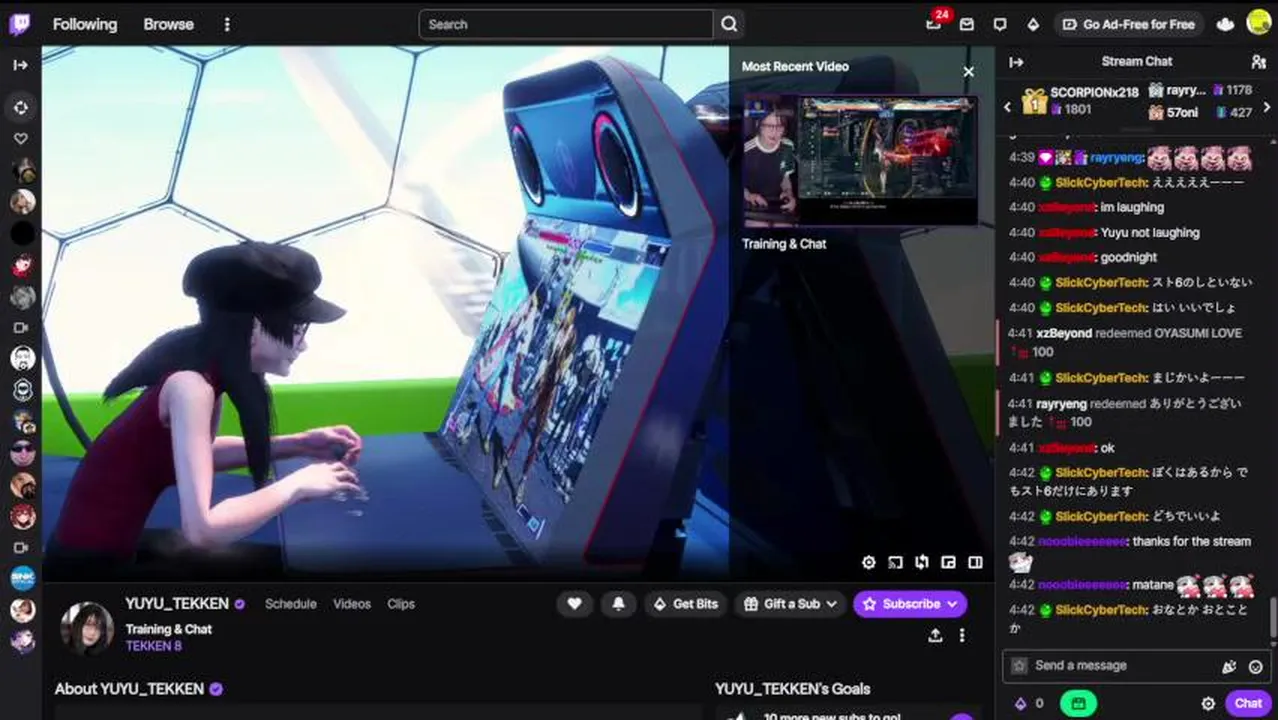Click the YUYU_TEKKEN's Goals heading
Image resolution: width=1278 pixels, height=720 pixels.
coord(792,689)
